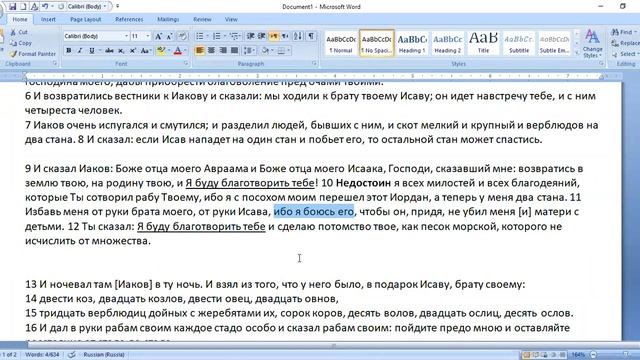Screen dimensions: 640x360
Task: Switch to the Home tab
Action: click(20, 19)
